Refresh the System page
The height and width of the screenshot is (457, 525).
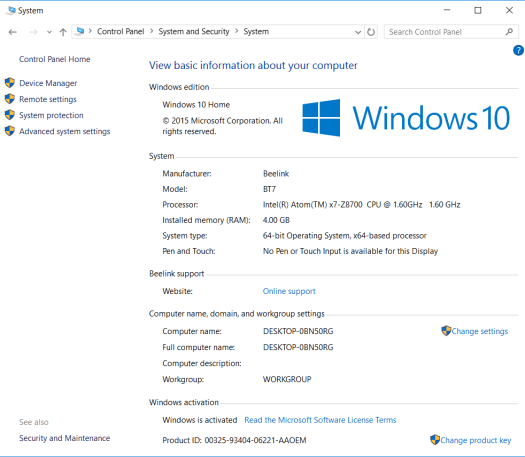pyautogui.click(x=371, y=32)
